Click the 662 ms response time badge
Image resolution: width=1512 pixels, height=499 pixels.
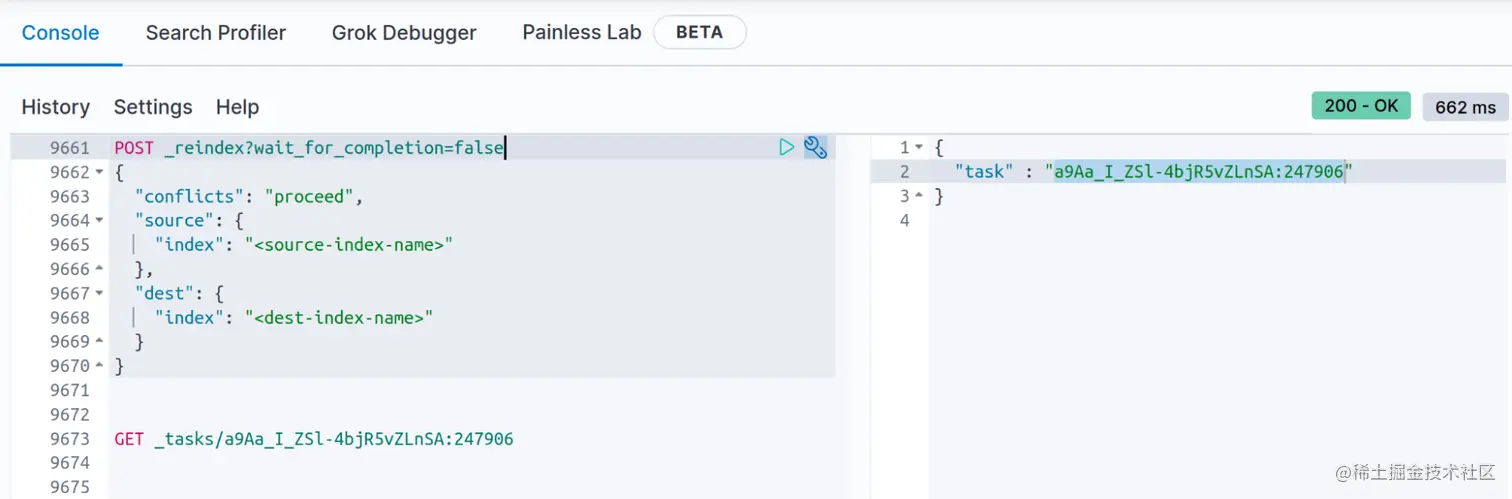tap(1465, 107)
